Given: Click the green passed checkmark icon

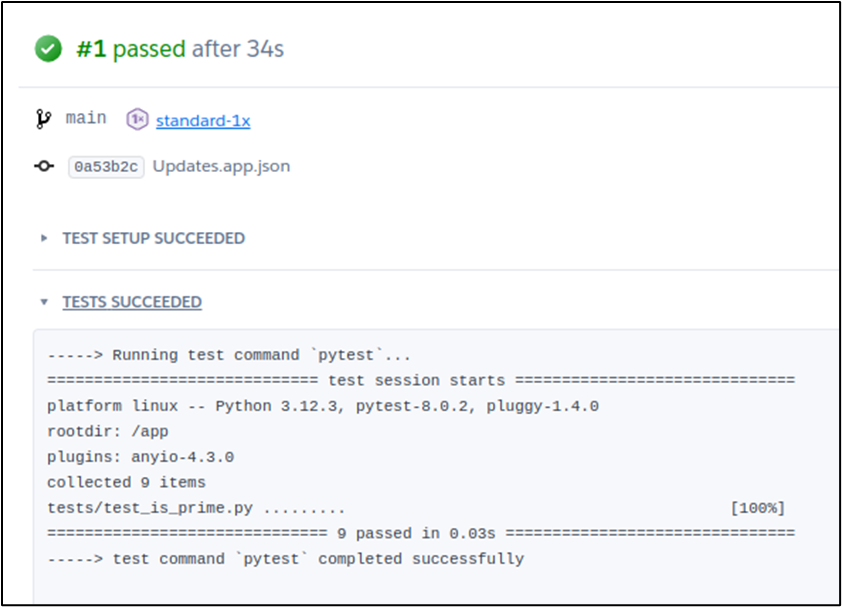Looking at the screenshot, I should coord(48,48).
